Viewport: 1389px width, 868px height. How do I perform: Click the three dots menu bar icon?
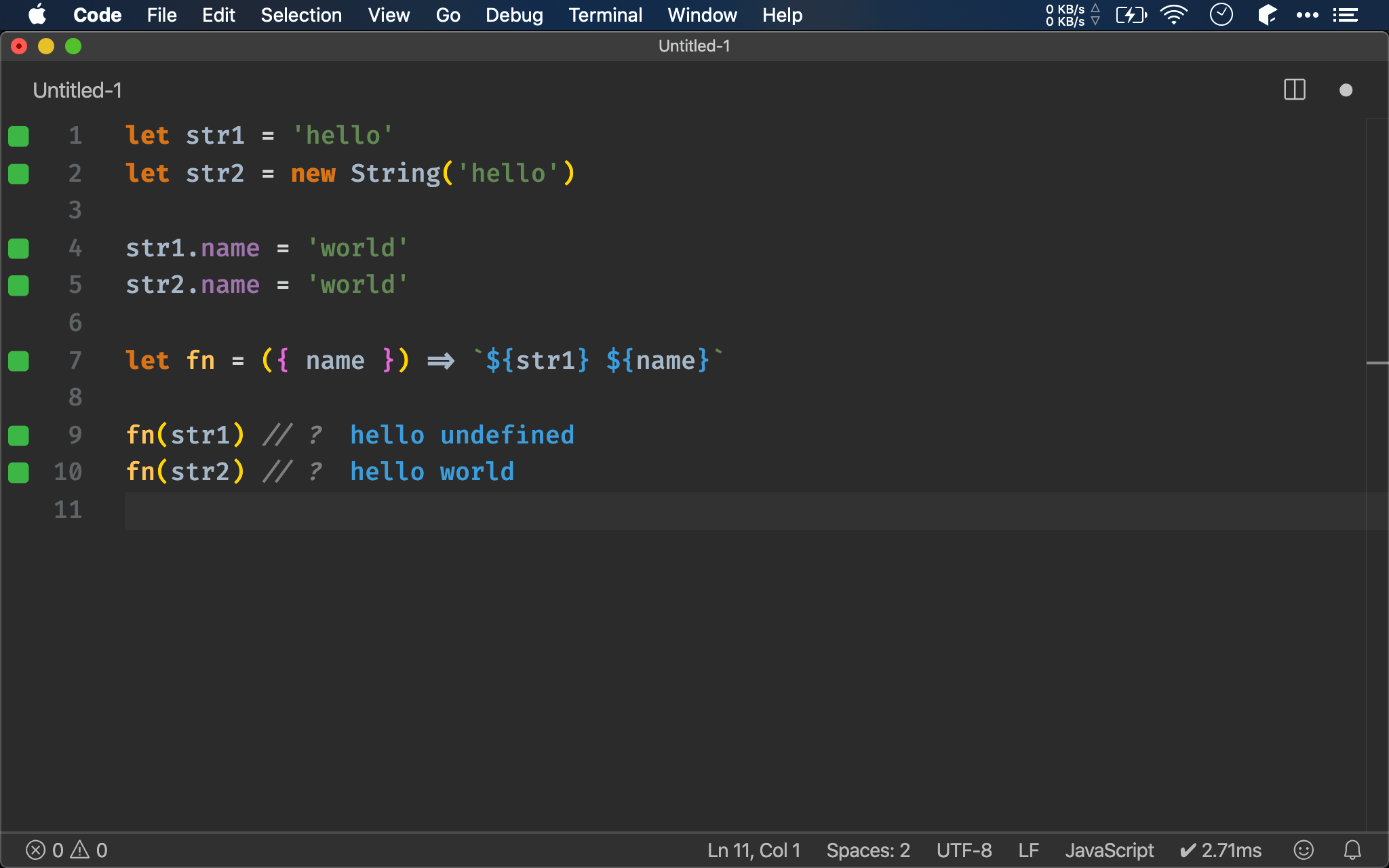pos(1307,15)
